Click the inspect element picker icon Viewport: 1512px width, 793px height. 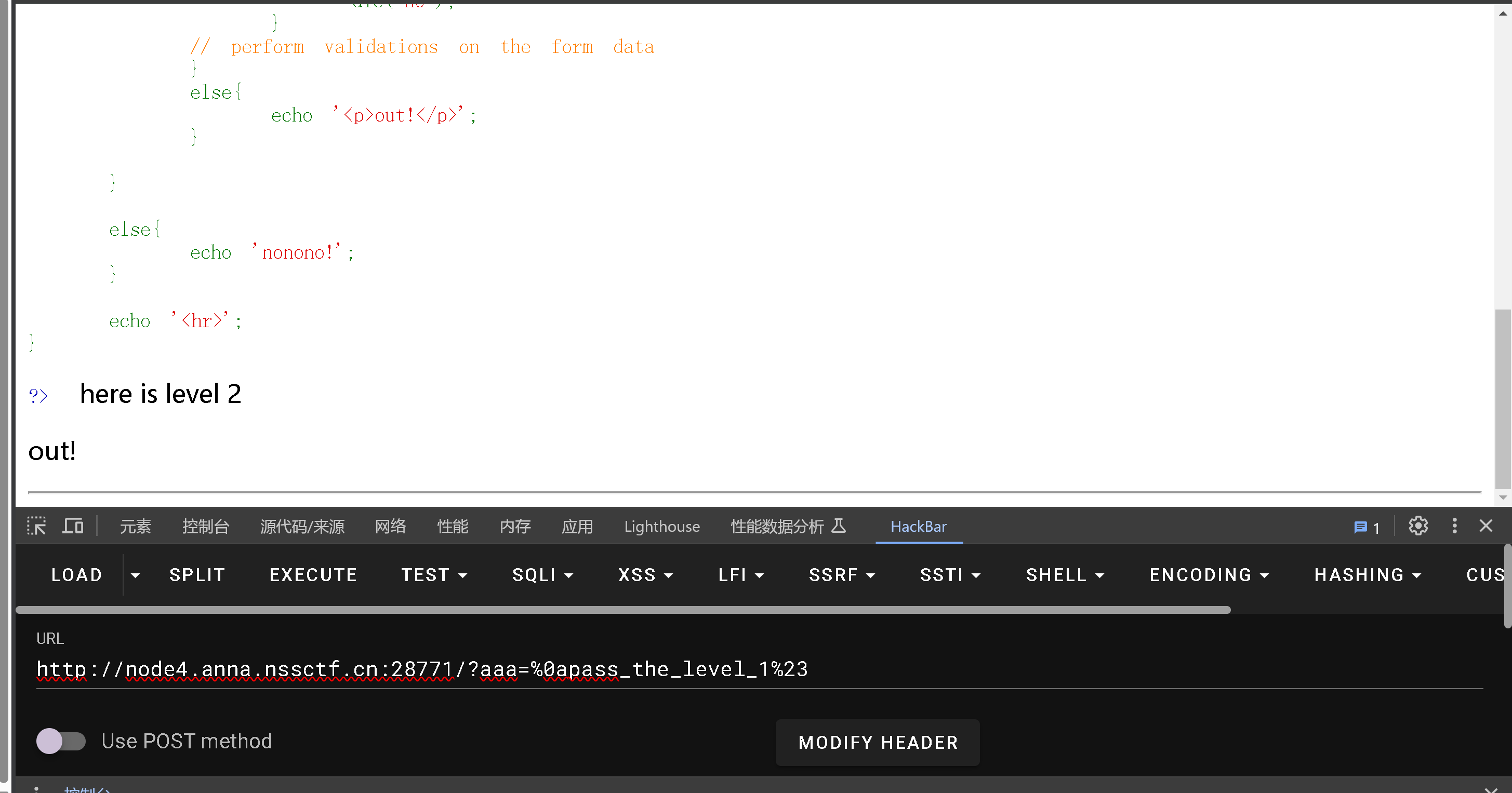[36, 526]
